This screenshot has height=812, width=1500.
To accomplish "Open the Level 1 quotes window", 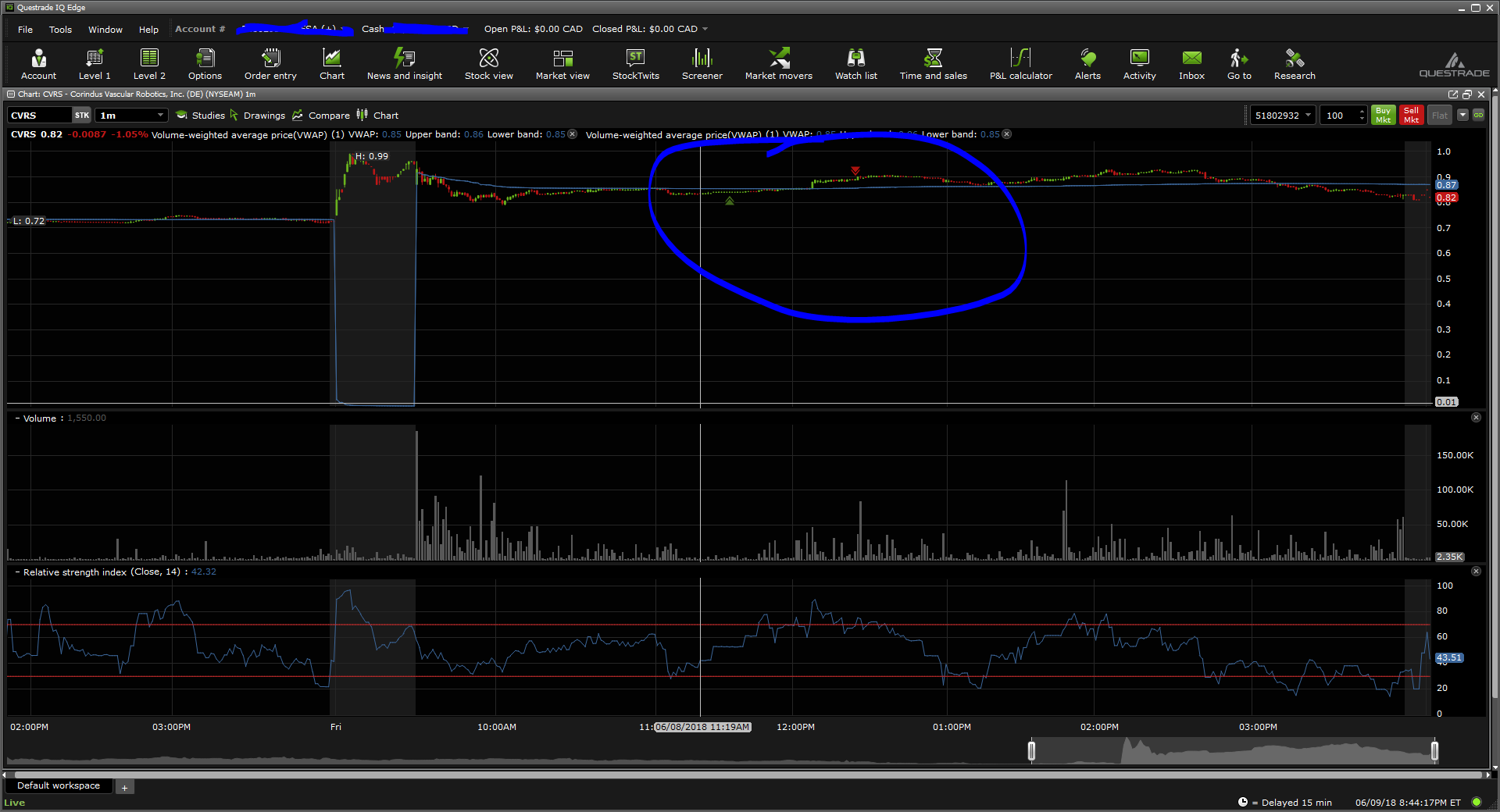I will [95, 64].
